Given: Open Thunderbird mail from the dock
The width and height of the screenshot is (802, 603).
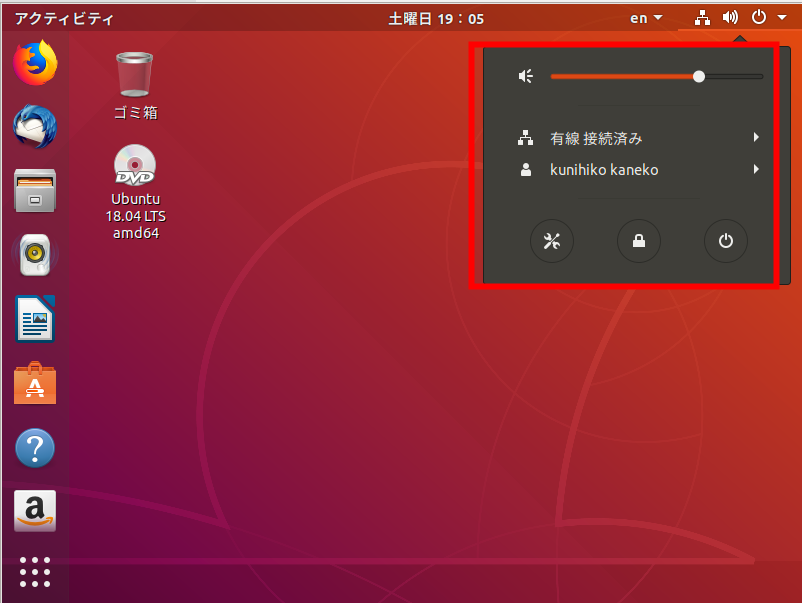Looking at the screenshot, I should coord(35,127).
